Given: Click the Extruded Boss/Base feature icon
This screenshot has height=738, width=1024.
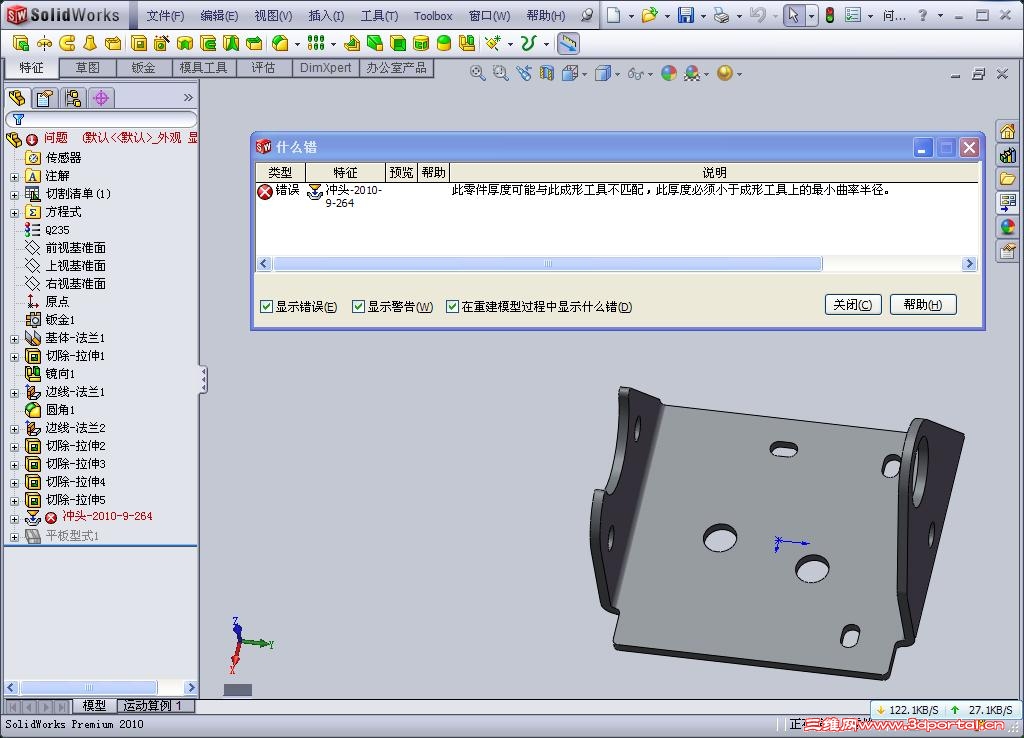Looking at the screenshot, I should tap(20, 43).
